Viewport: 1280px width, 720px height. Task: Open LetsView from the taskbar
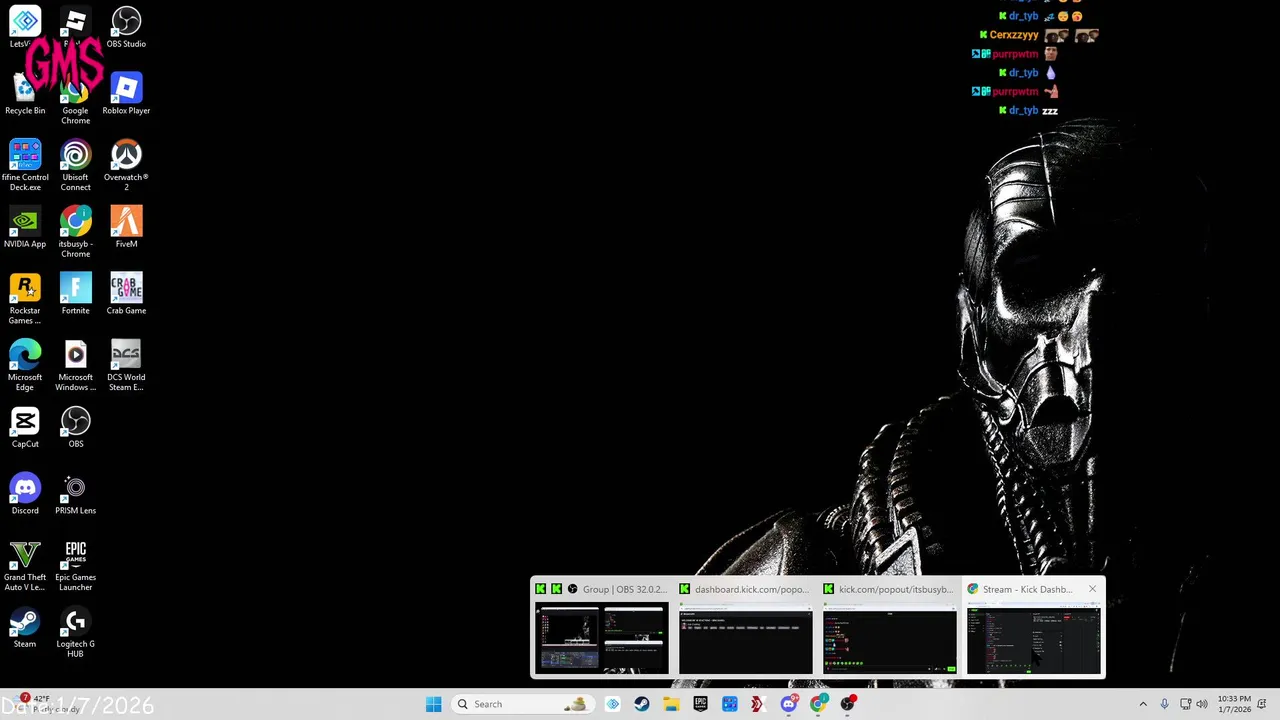click(x=613, y=704)
